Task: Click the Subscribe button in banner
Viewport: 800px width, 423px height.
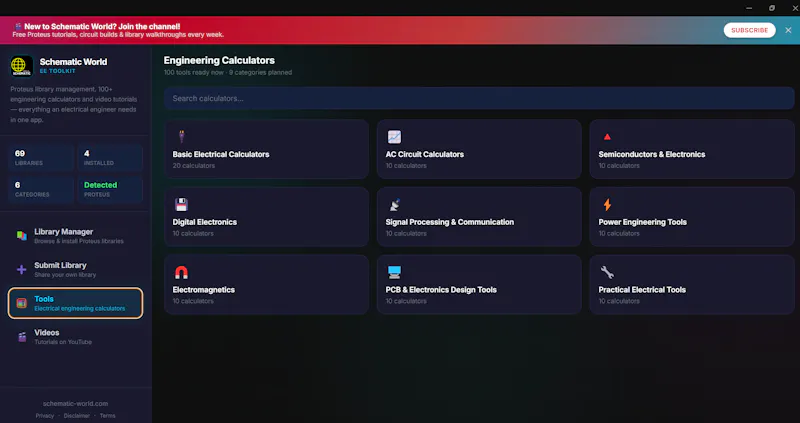Action: 749,30
